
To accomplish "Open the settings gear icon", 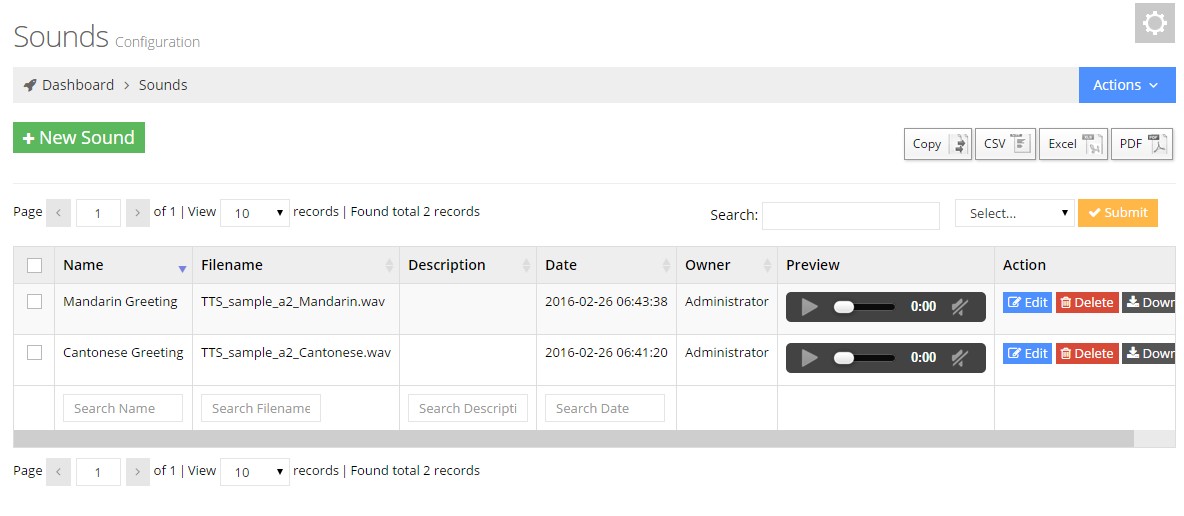I will click(1154, 23).
